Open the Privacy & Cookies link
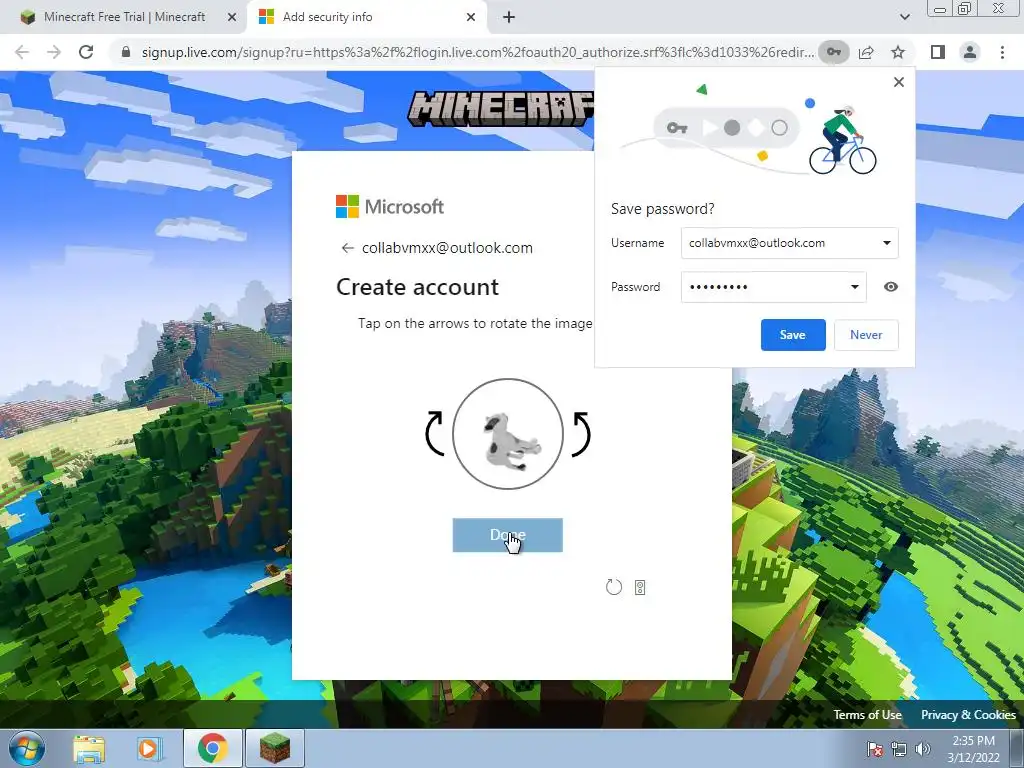Viewport: 1024px width, 768px height. [x=968, y=714]
